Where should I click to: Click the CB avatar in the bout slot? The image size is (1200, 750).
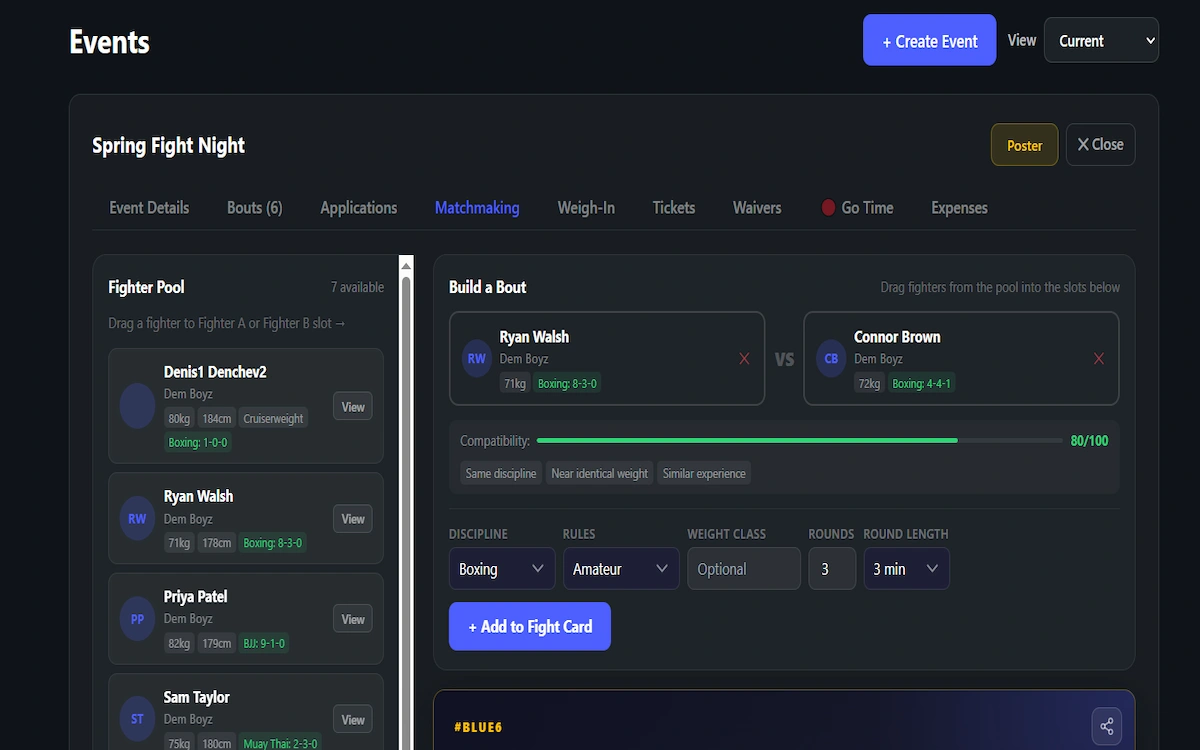tap(831, 359)
